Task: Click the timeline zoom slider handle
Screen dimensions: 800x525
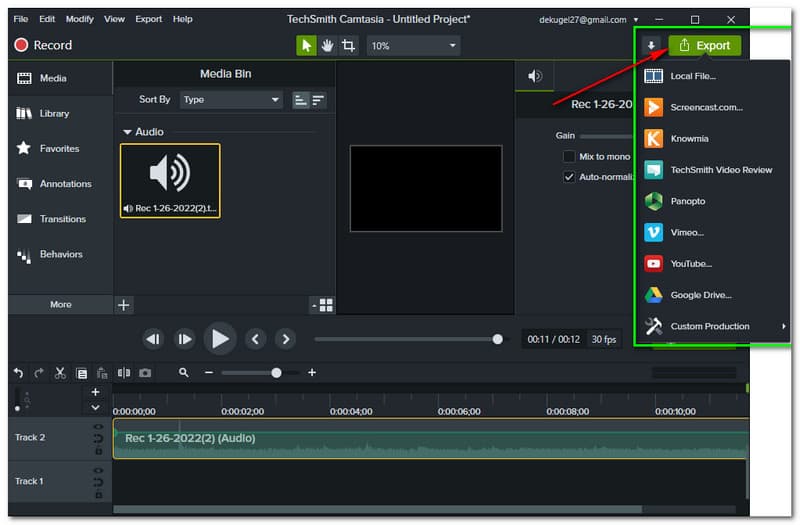Action: pos(276,373)
